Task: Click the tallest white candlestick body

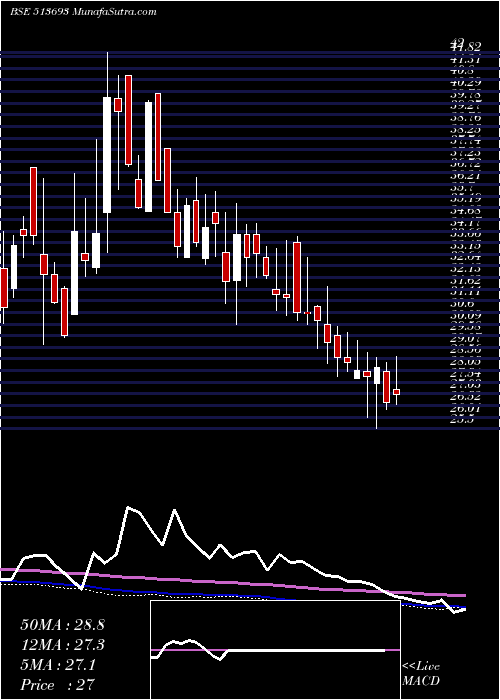Action: click(x=107, y=155)
